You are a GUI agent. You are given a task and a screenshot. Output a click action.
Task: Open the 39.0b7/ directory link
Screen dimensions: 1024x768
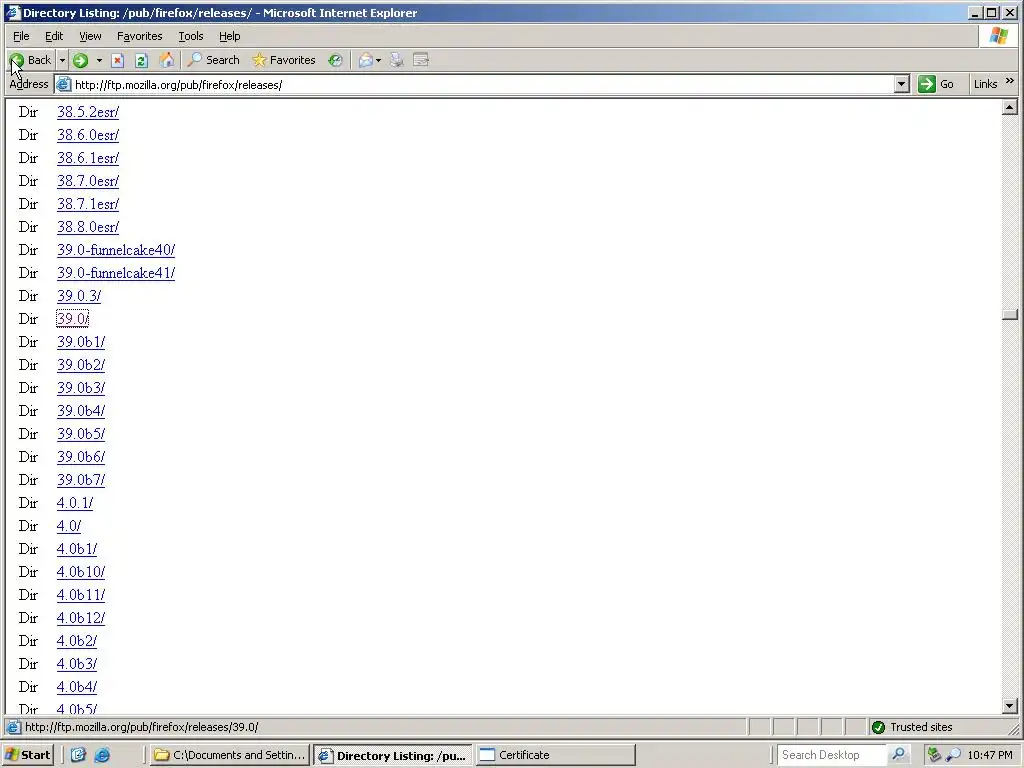[80, 480]
